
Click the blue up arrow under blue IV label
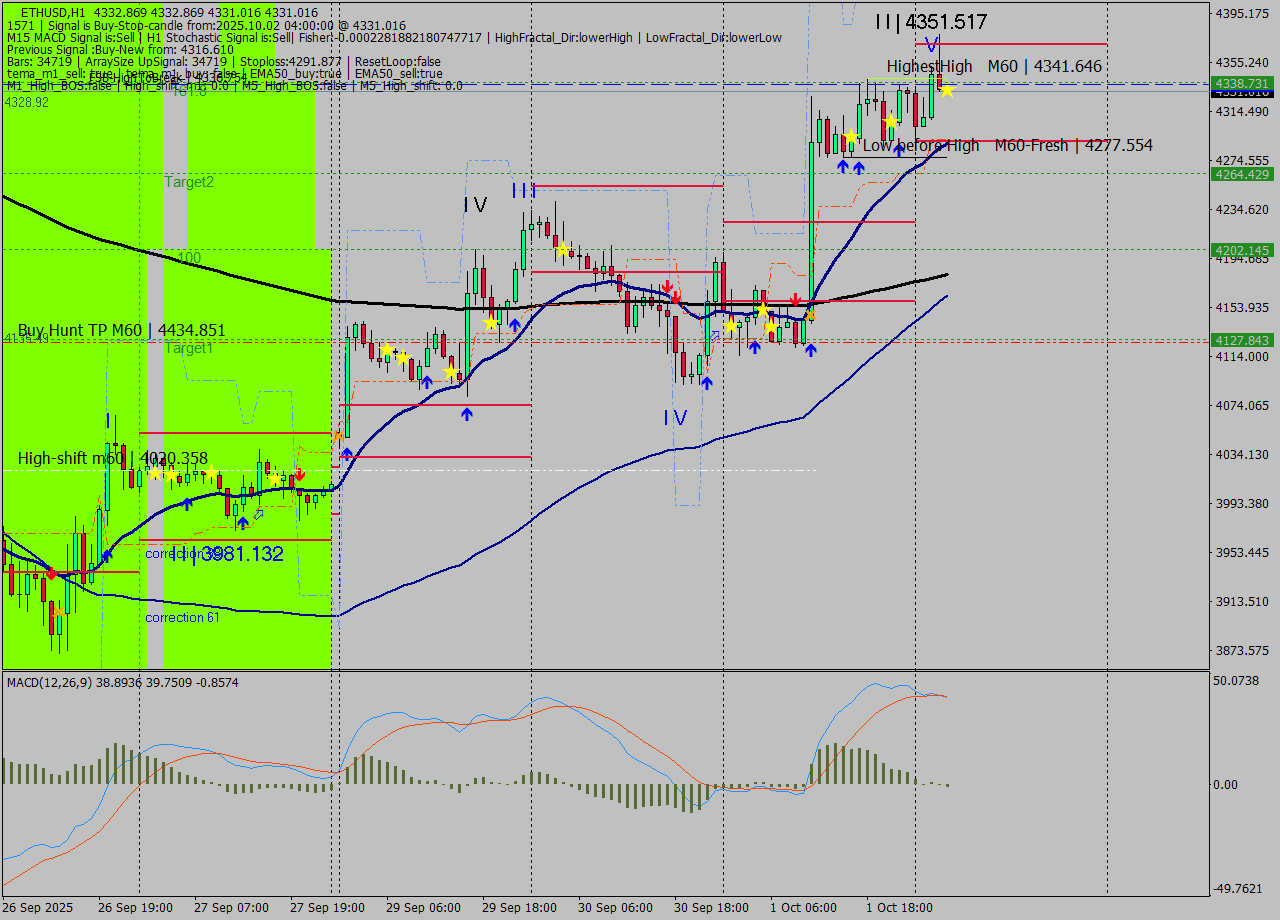(706, 382)
